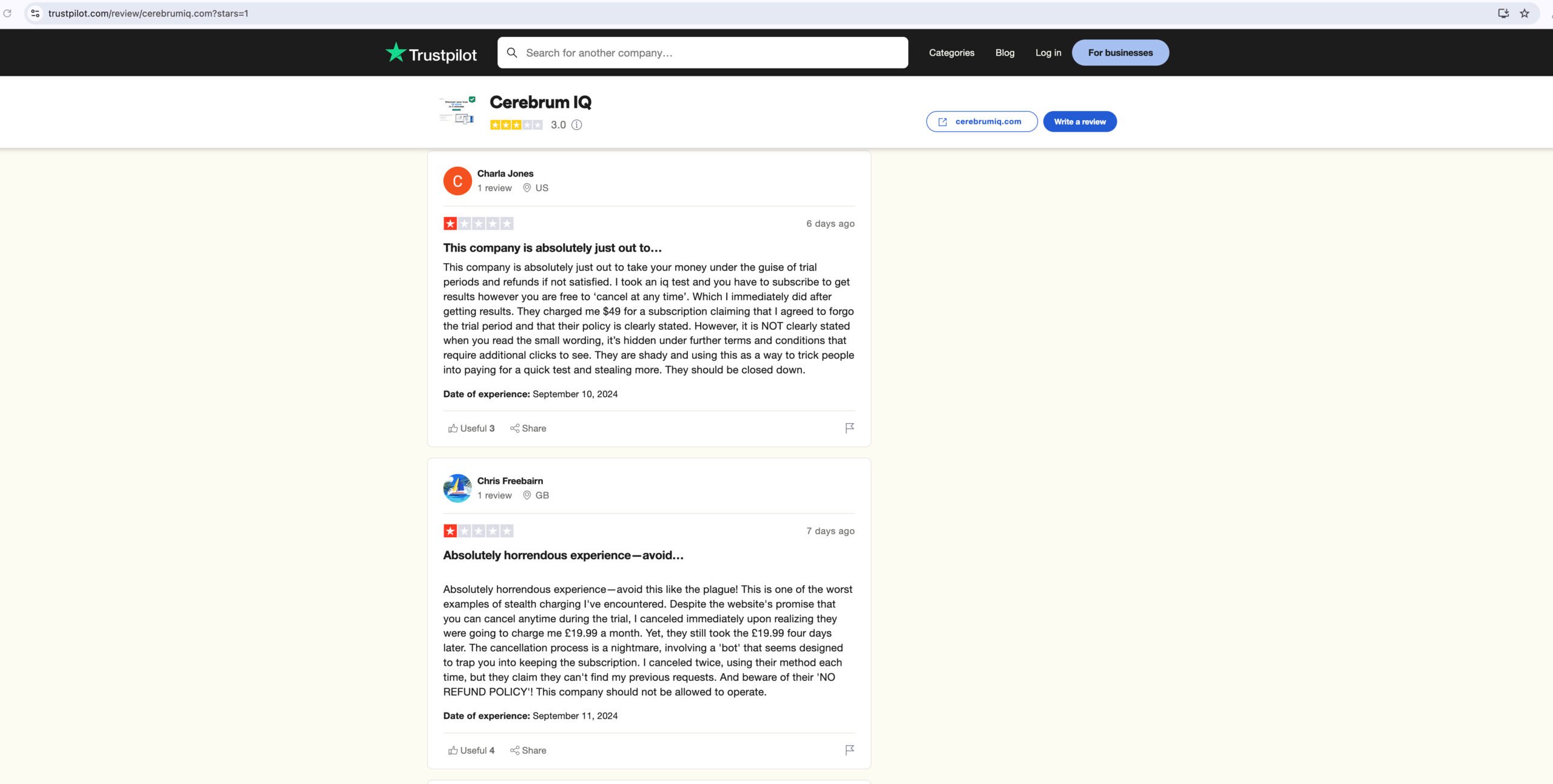The height and width of the screenshot is (784, 1553).
Task: Click the location pin icon next to US
Action: pyautogui.click(x=527, y=188)
